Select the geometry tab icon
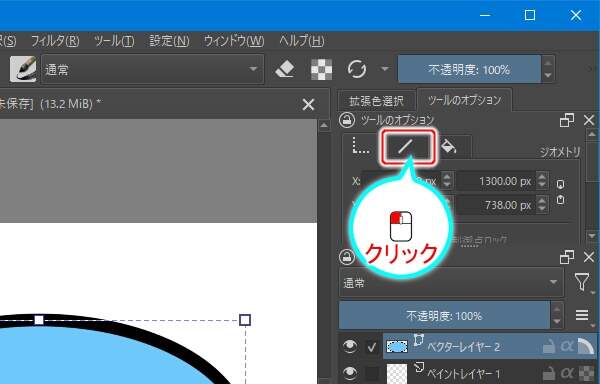Viewport: 600px width, 384px height. tap(360, 146)
